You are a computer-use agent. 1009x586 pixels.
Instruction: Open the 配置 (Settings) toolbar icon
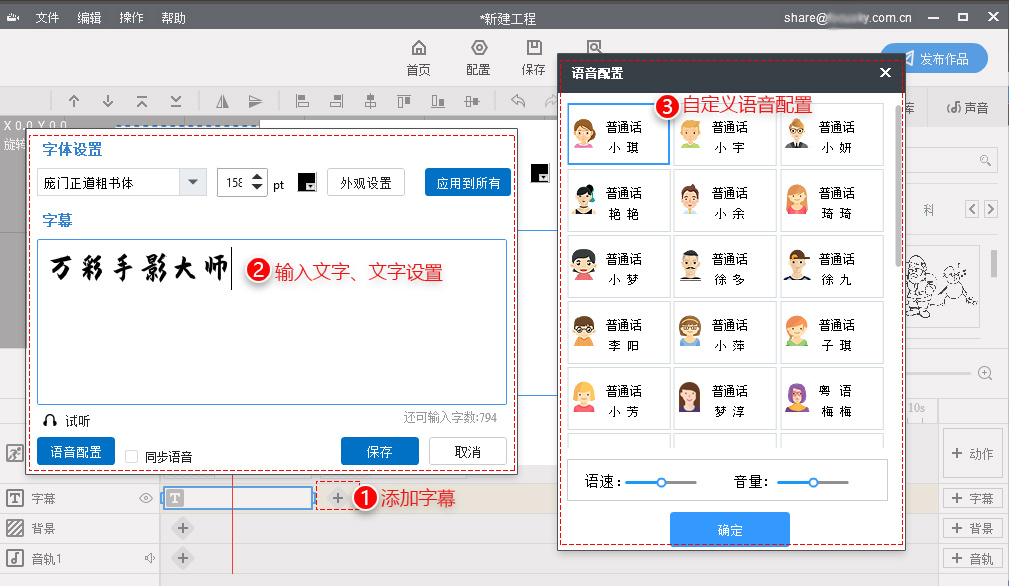click(478, 57)
